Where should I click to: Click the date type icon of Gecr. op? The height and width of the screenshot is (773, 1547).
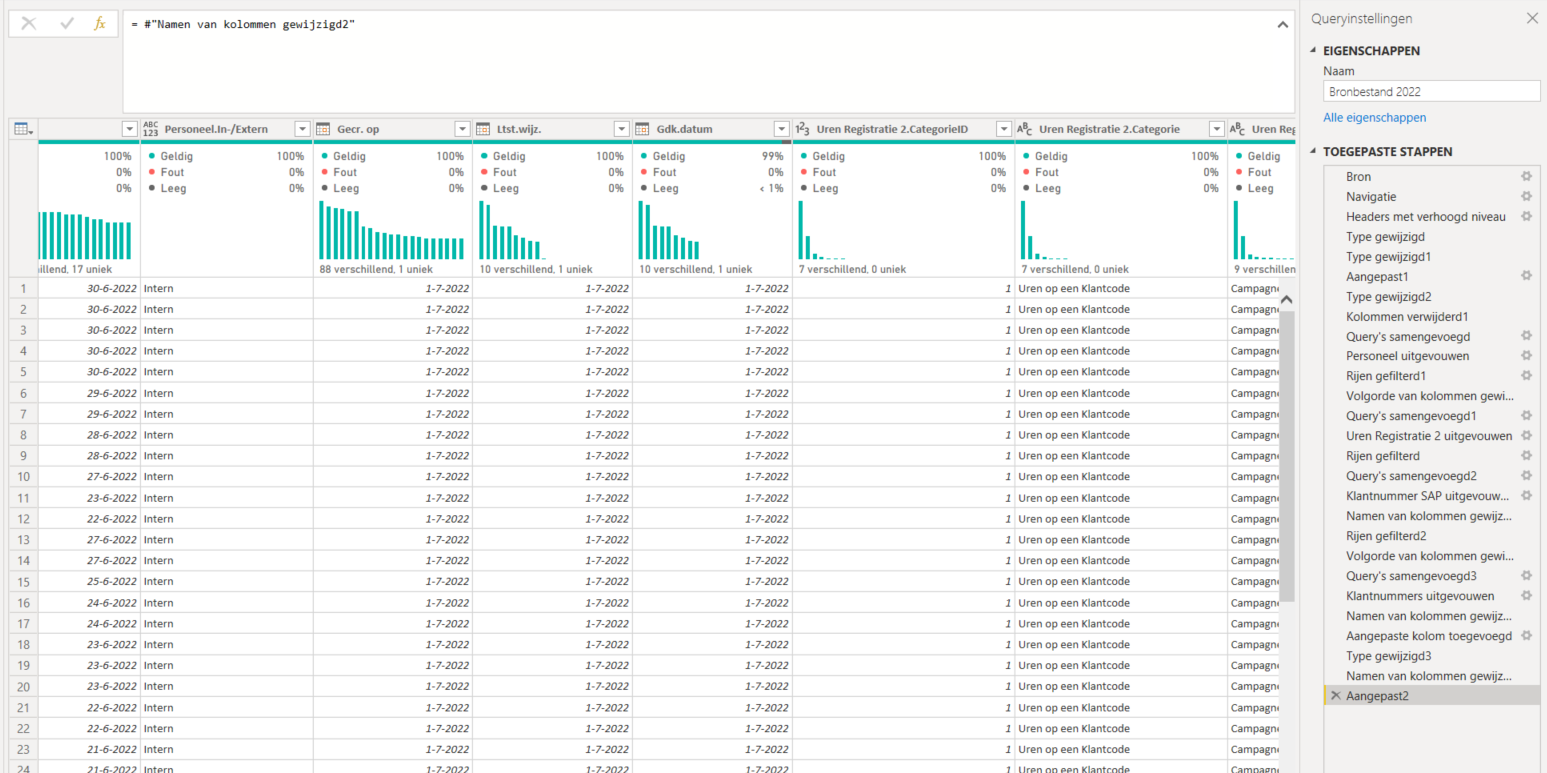323,129
